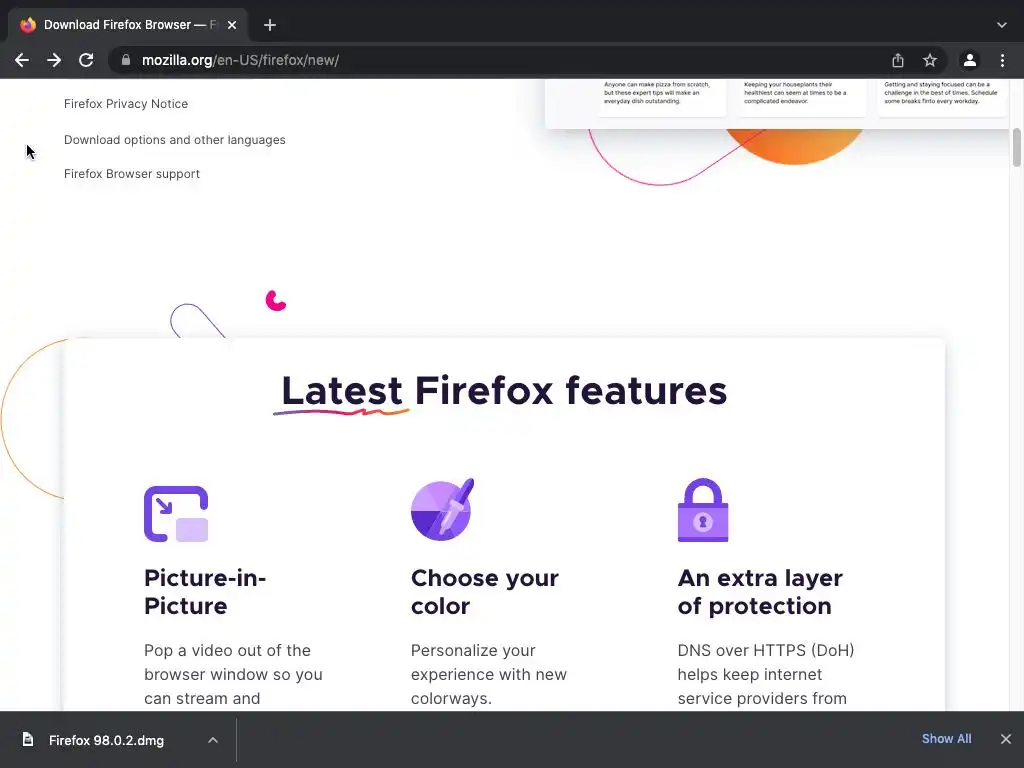Share this page using the share icon
Viewport: 1024px width, 768px height.
(x=898, y=60)
